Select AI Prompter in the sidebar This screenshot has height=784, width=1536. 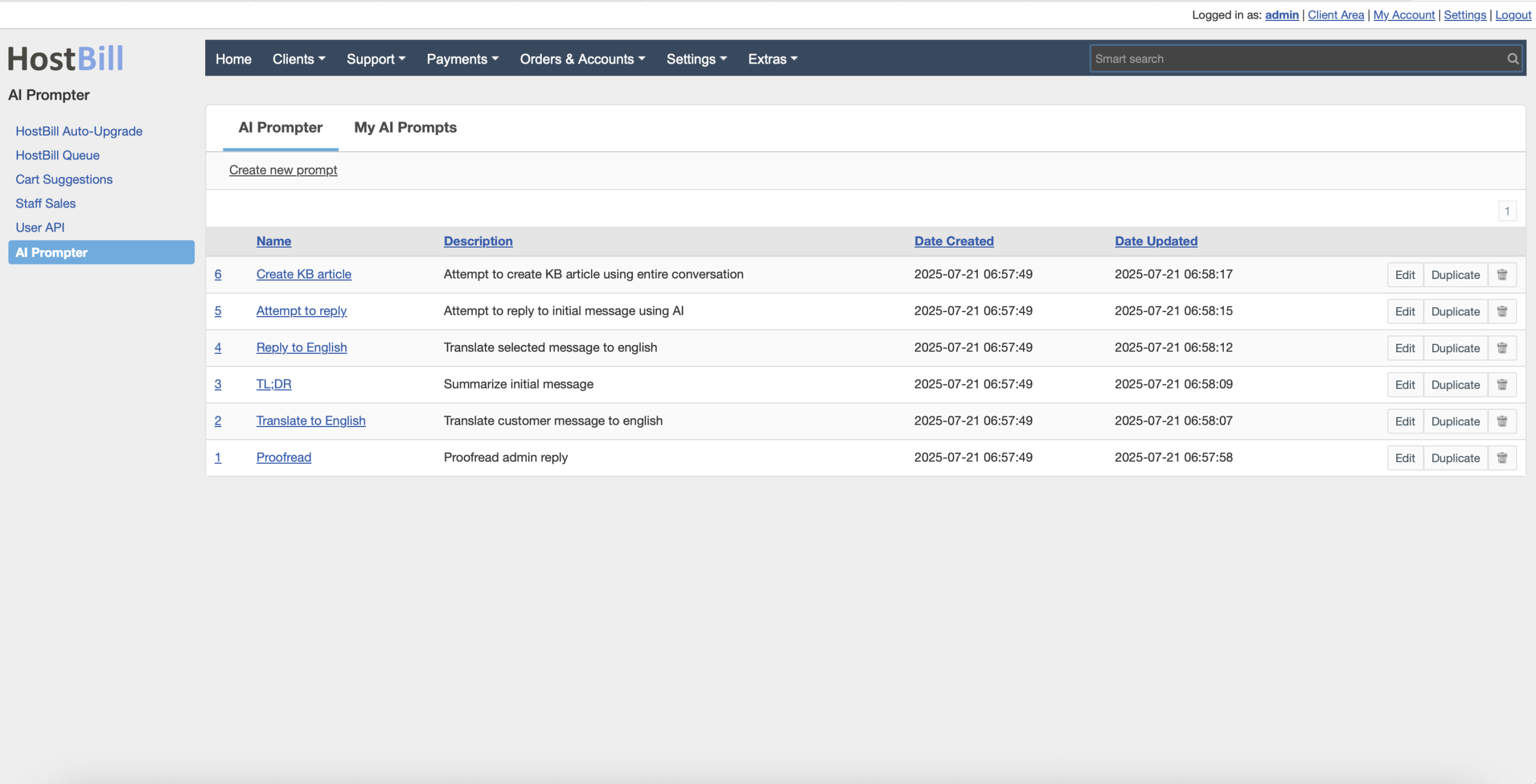(101, 253)
